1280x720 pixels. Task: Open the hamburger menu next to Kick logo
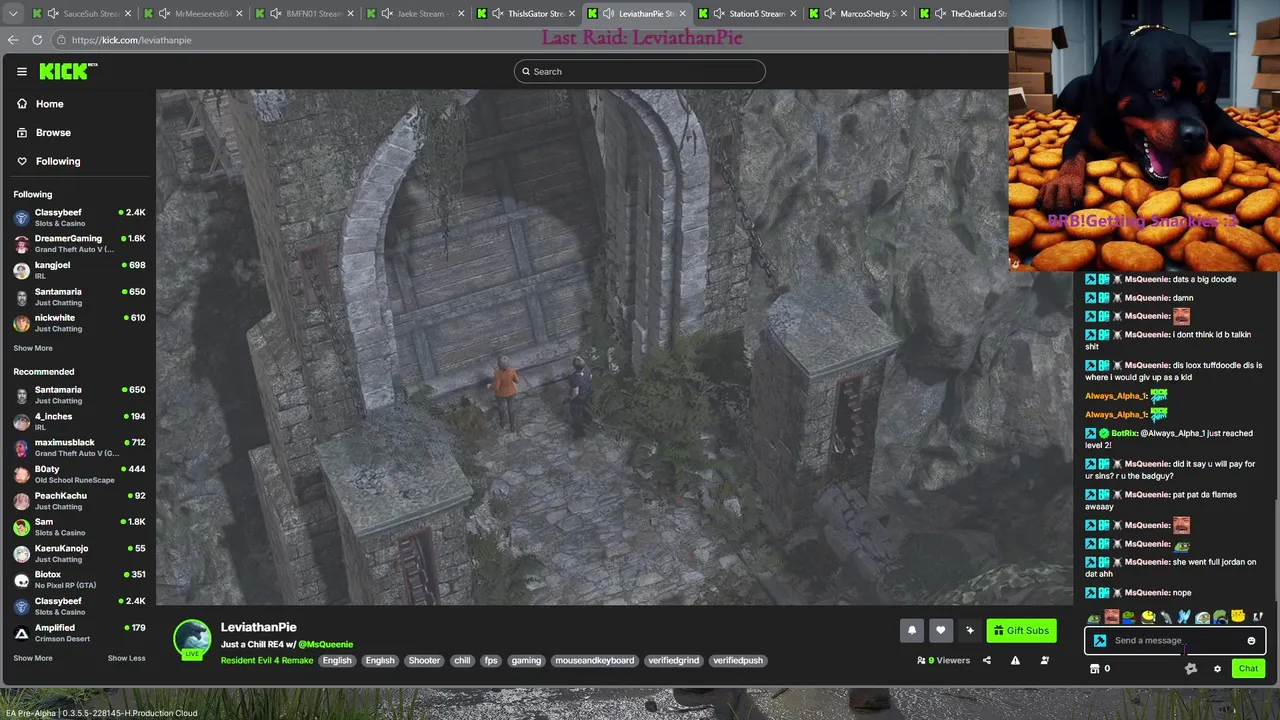click(21, 71)
